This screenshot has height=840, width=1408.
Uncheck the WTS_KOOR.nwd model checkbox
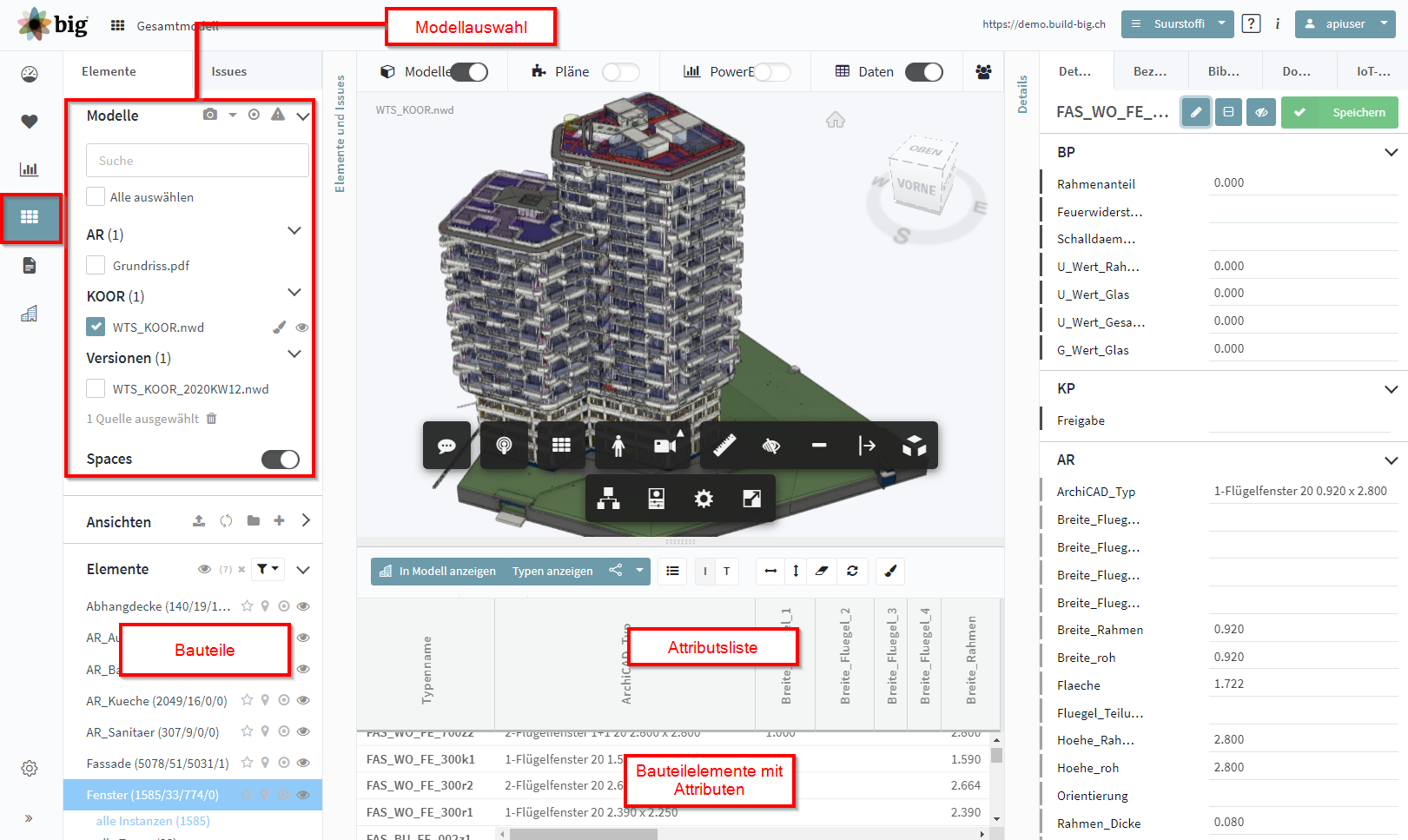(x=96, y=327)
